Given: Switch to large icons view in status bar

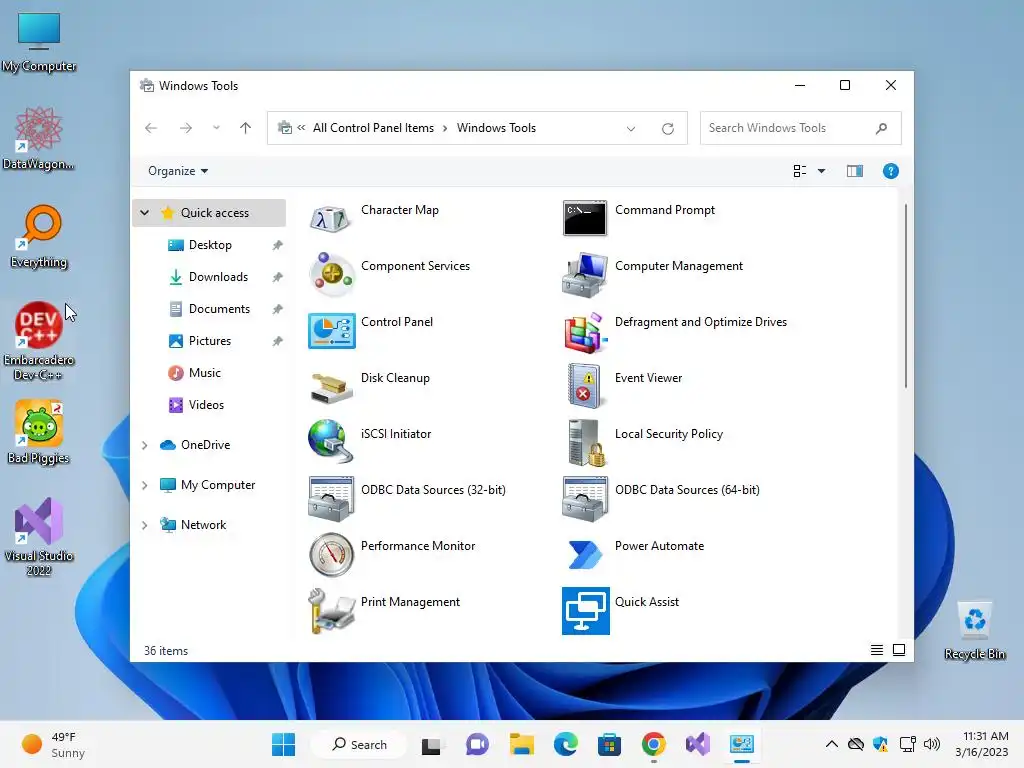Looking at the screenshot, I should pos(899,650).
